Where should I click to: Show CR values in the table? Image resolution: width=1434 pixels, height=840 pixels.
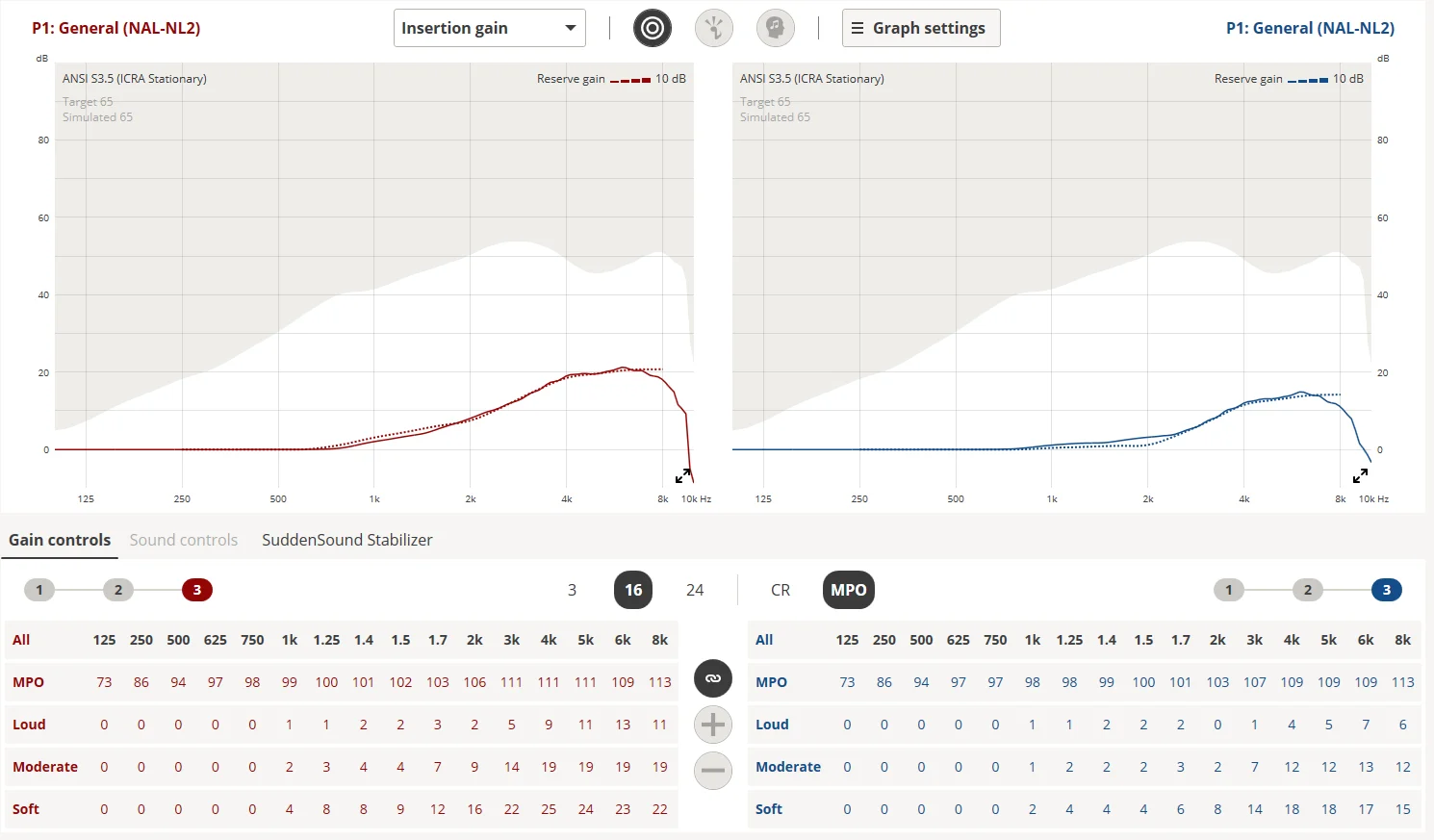point(781,590)
